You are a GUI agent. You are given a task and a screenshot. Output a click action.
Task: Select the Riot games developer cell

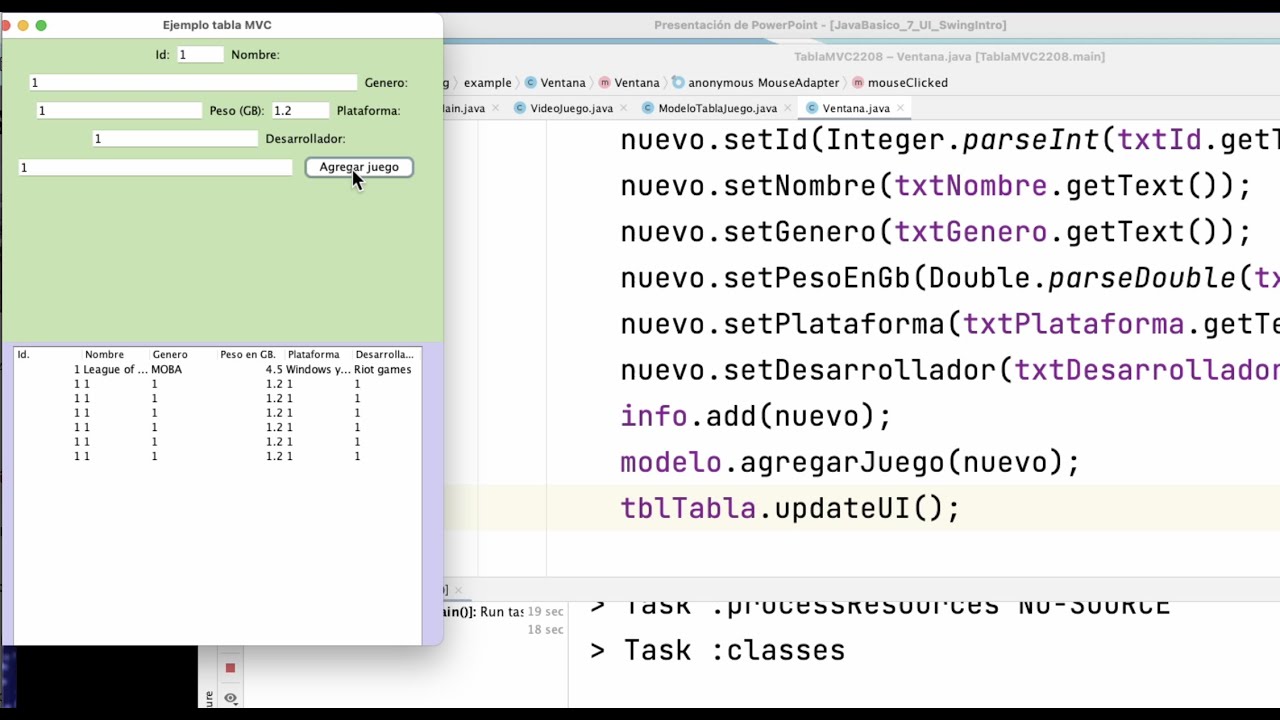[x=386, y=369]
